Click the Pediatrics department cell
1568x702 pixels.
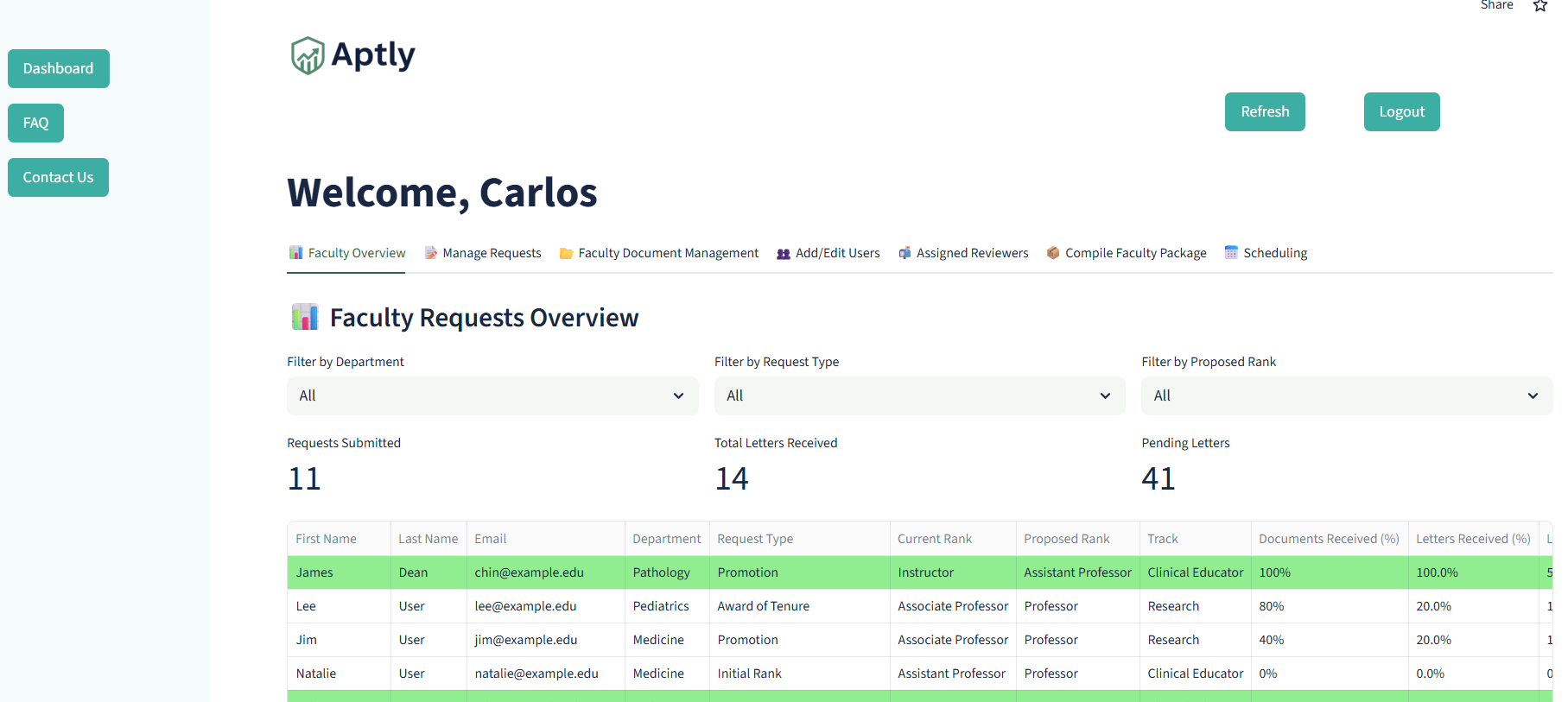(667, 606)
